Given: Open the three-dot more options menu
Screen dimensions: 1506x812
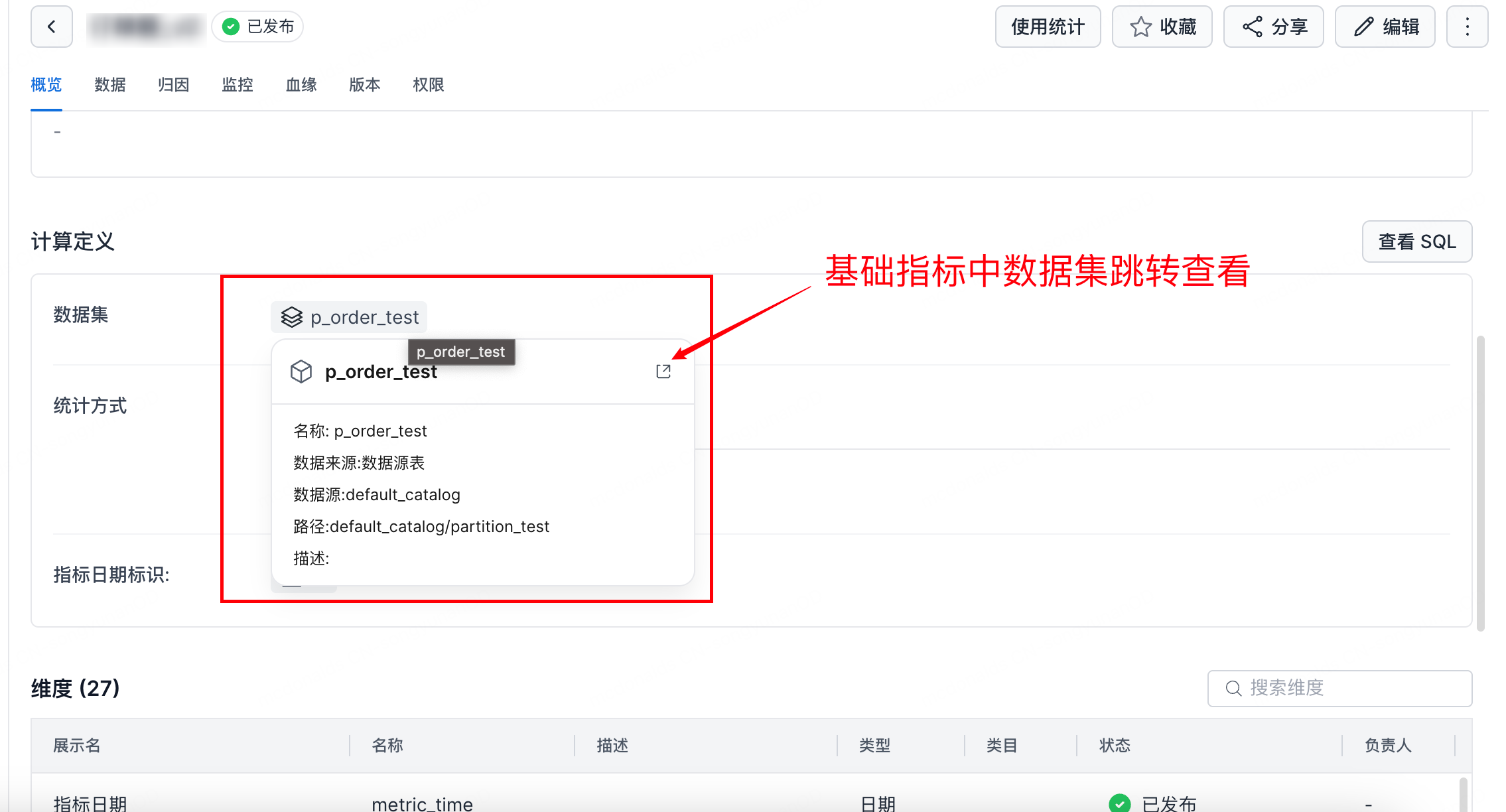Looking at the screenshot, I should click(1467, 27).
